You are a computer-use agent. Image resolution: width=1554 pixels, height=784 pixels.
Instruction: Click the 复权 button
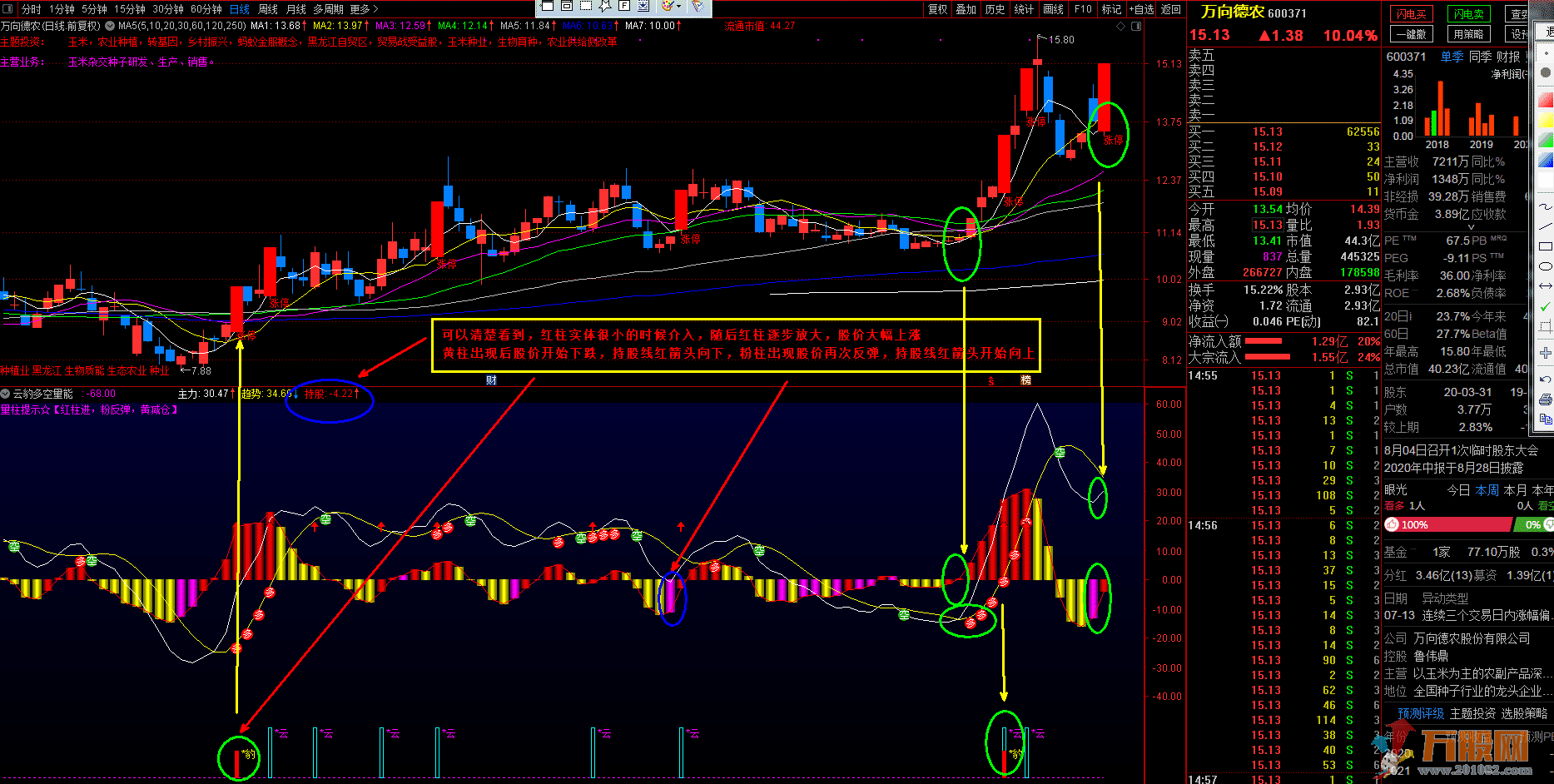point(938,9)
